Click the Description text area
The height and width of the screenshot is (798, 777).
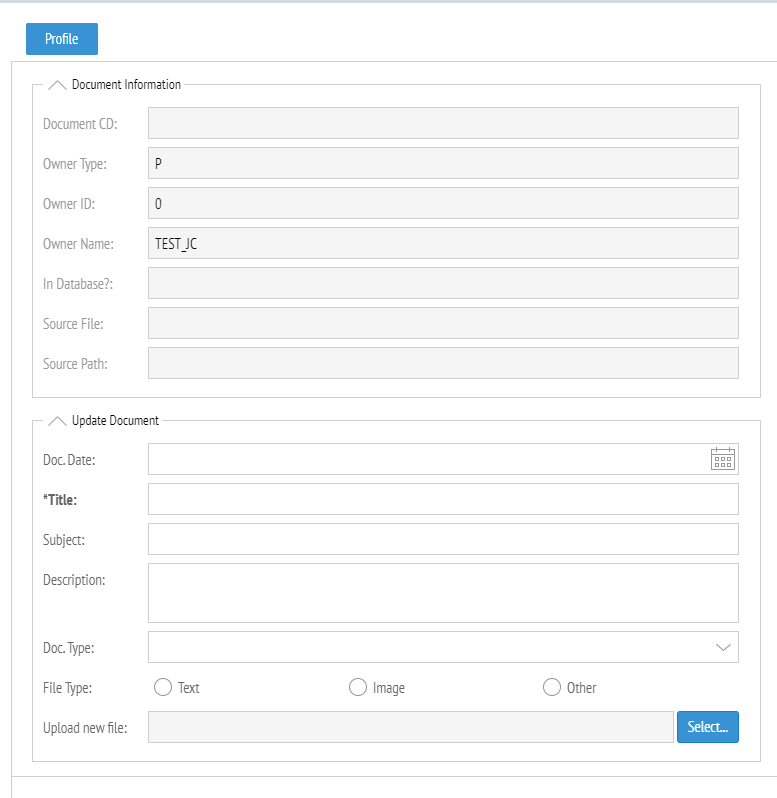point(443,593)
